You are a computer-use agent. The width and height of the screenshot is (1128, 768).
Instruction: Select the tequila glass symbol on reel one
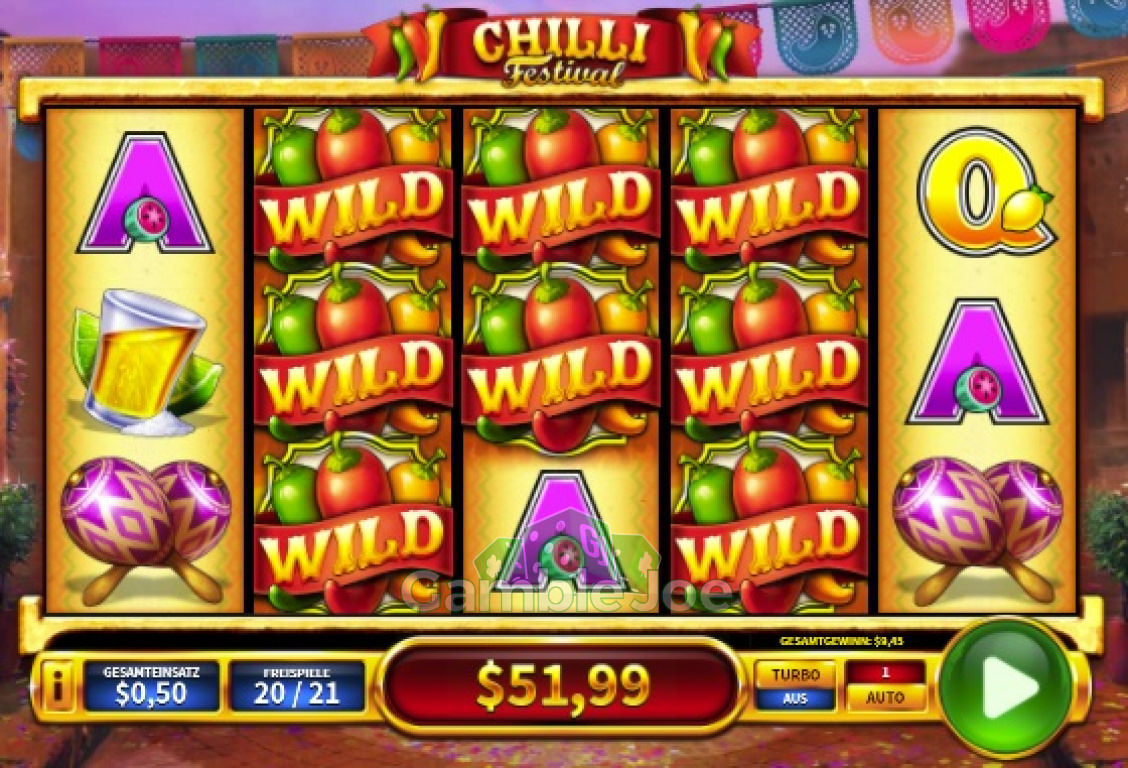[x=144, y=362]
